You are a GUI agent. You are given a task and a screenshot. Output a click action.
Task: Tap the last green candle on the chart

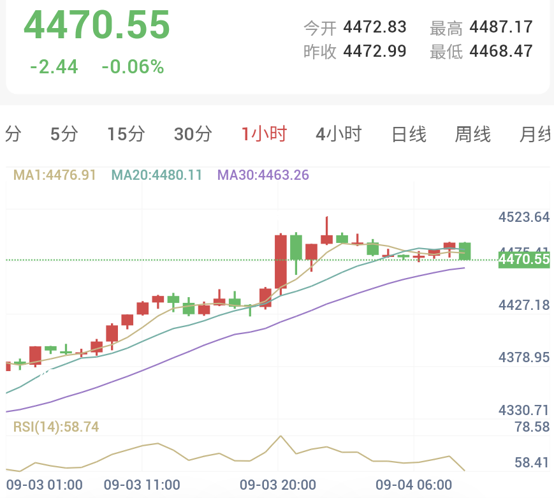[465, 251]
